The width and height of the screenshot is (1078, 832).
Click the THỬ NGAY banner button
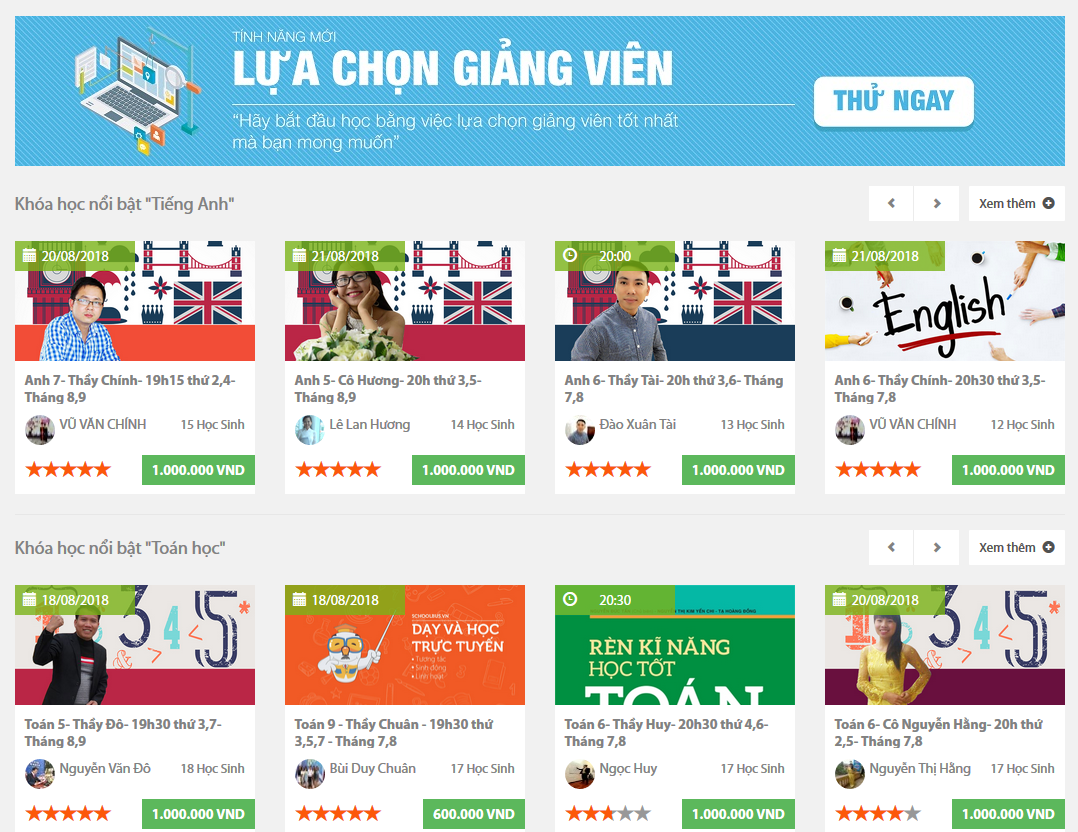pos(893,102)
